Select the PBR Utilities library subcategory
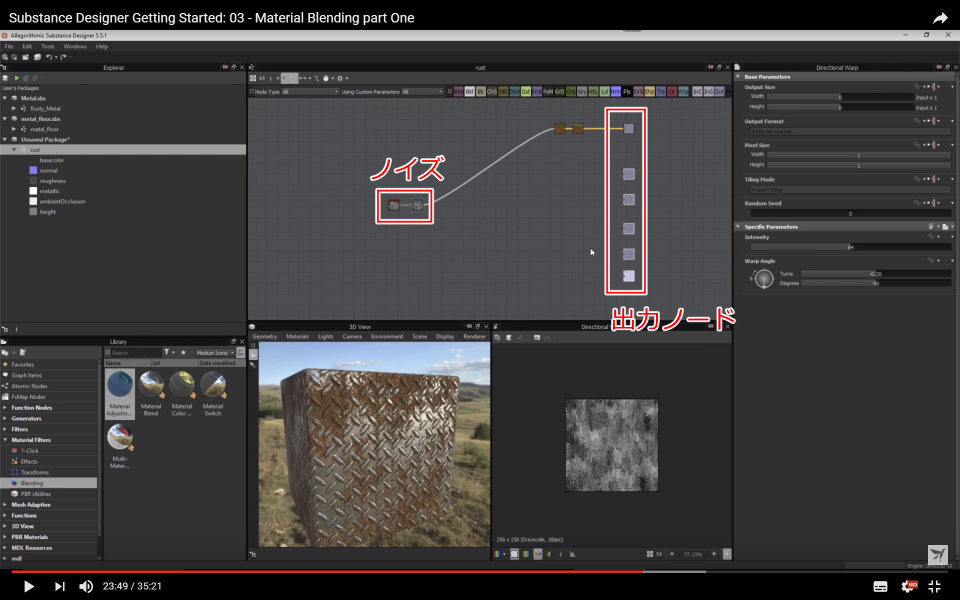The image size is (960, 600). click(36, 493)
